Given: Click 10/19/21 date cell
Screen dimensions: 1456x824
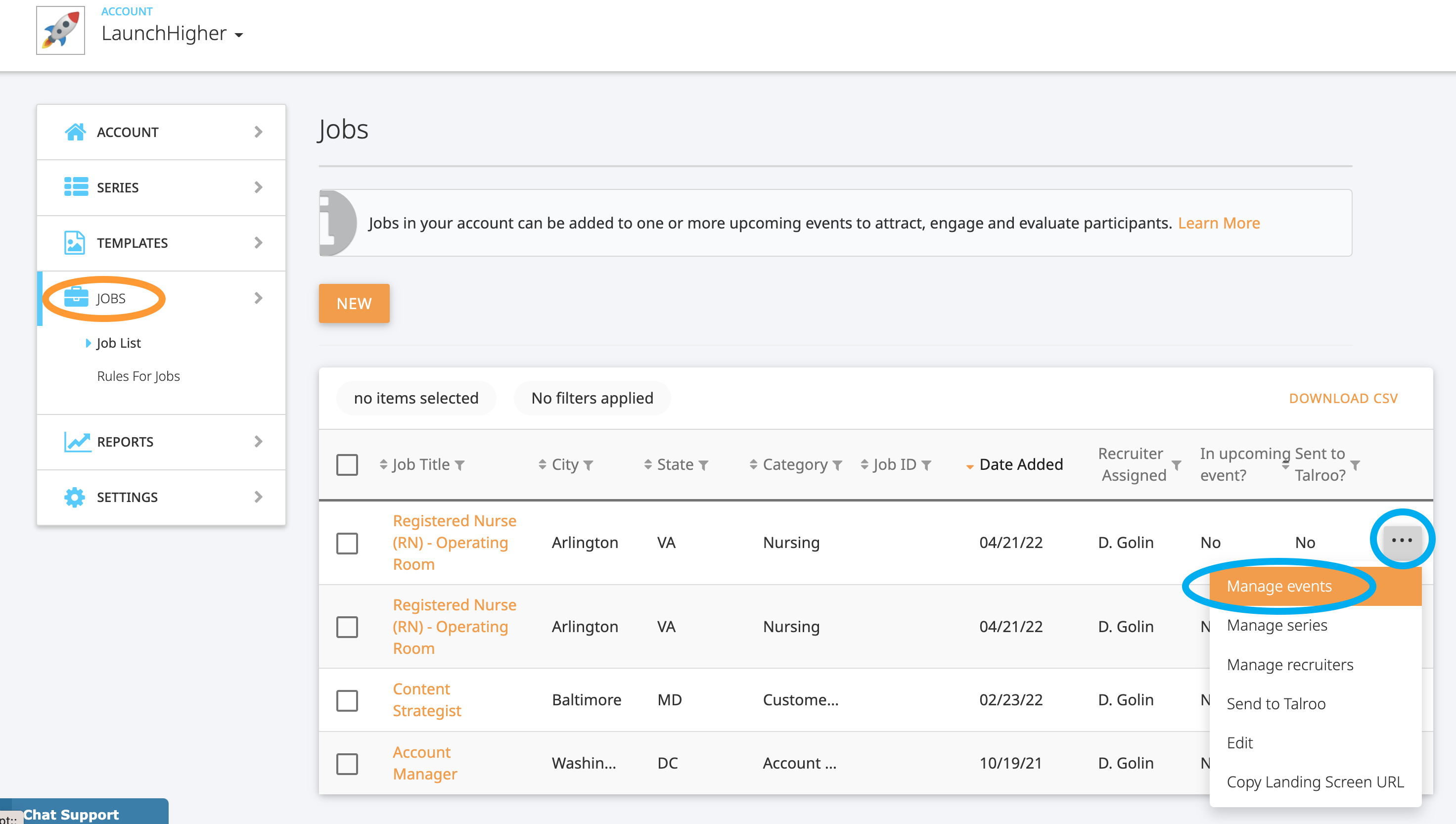Looking at the screenshot, I should click(1011, 764).
